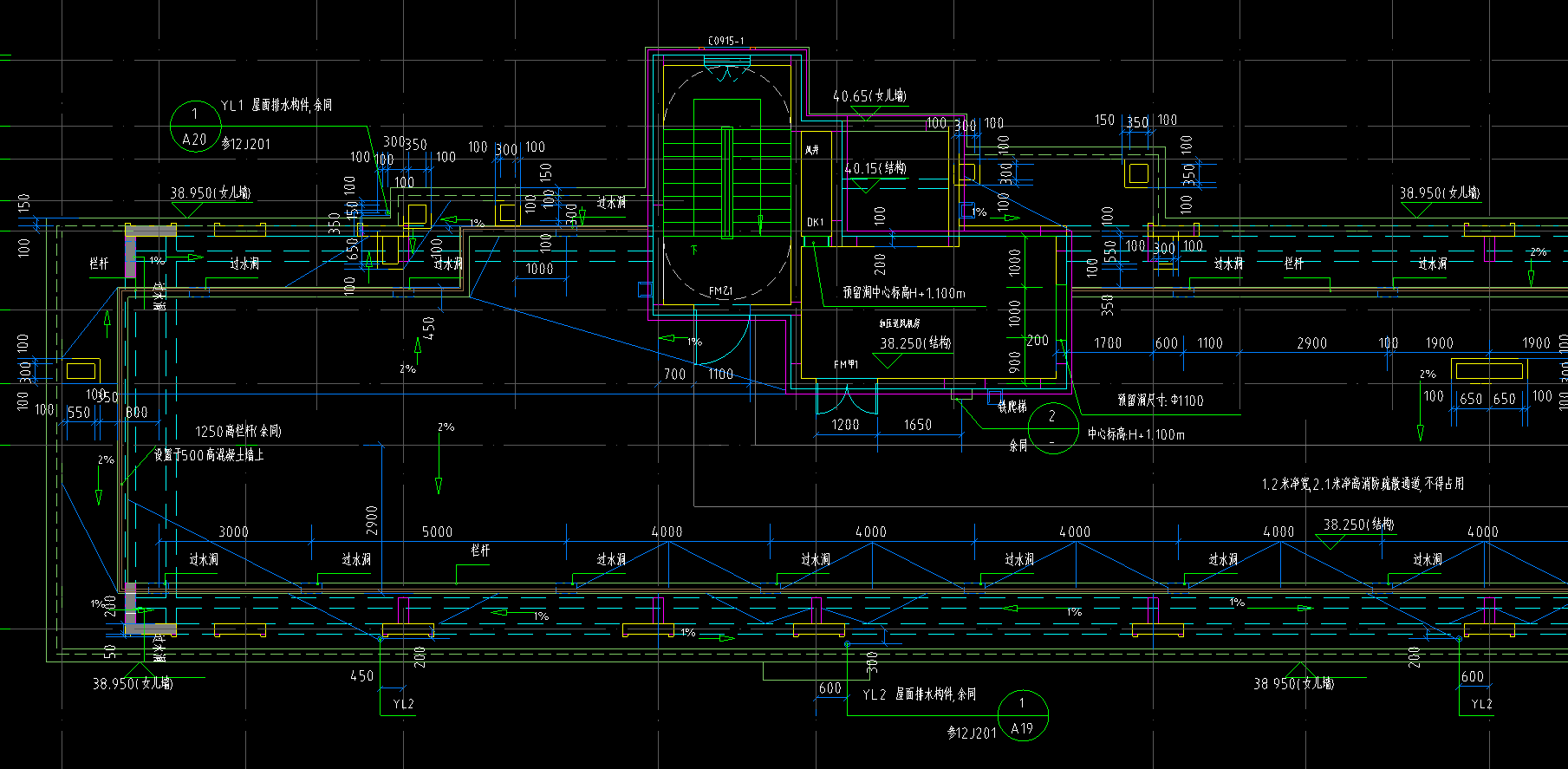The height and width of the screenshot is (769, 1568).
Task: Click the 1250高栏杆(余同) note
Action: point(238,431)
